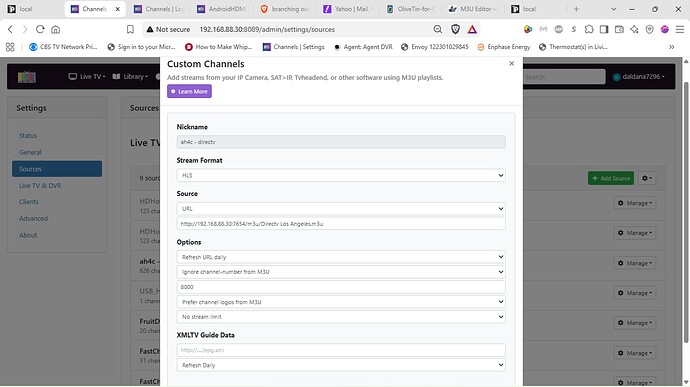Click the zoom magnifier icon in address bar
The height and width of the screenshot is (387, 690).
click(x=437, y=29)
